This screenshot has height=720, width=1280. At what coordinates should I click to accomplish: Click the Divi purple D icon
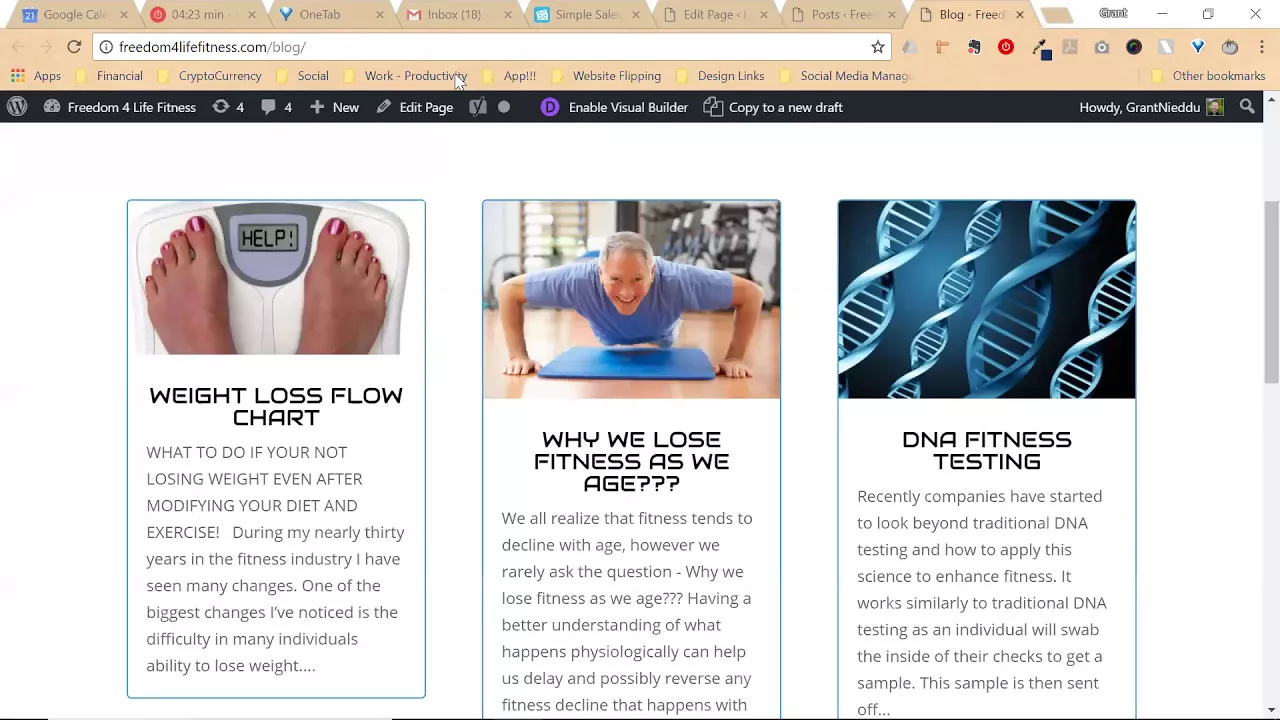[550, 107]
